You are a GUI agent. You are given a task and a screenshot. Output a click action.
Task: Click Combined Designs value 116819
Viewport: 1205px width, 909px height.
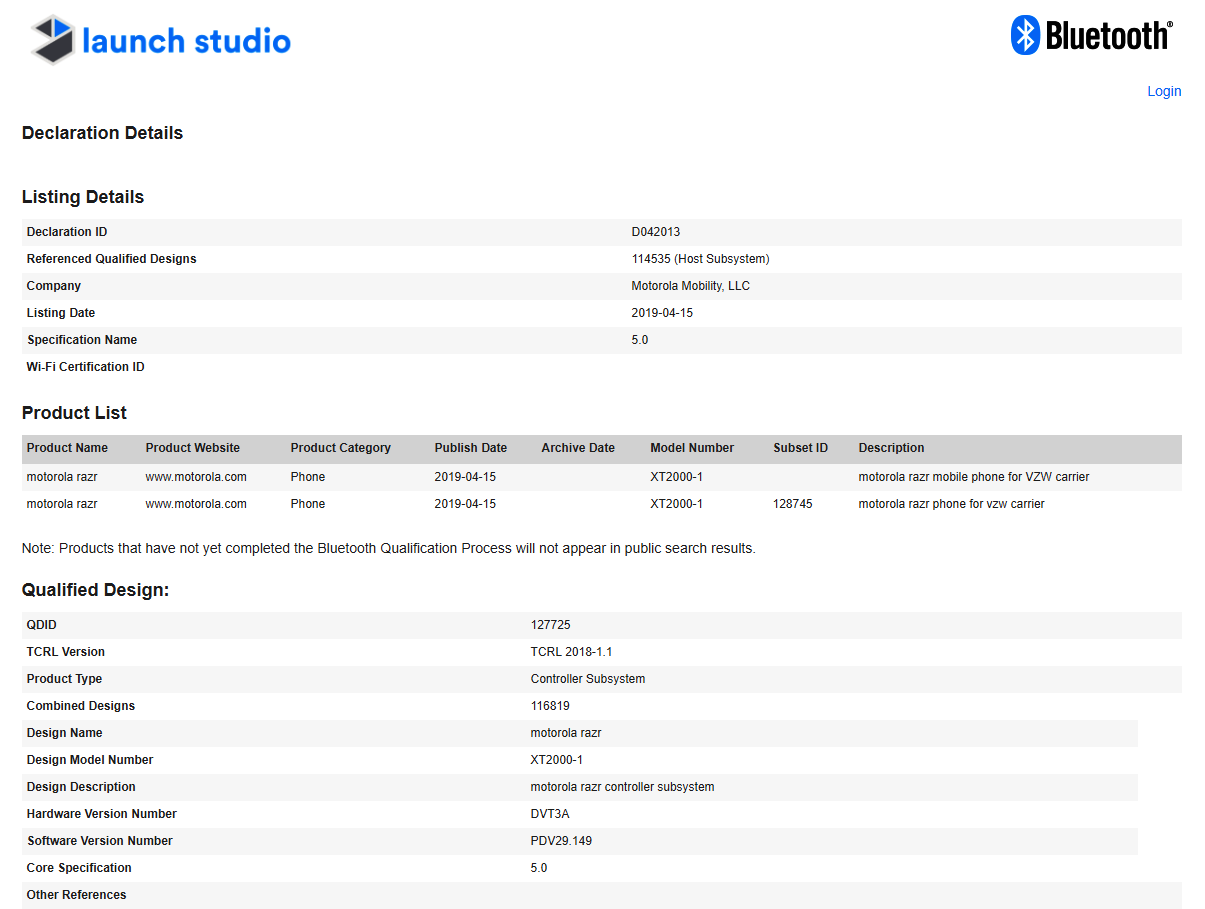tap(550, 706)
